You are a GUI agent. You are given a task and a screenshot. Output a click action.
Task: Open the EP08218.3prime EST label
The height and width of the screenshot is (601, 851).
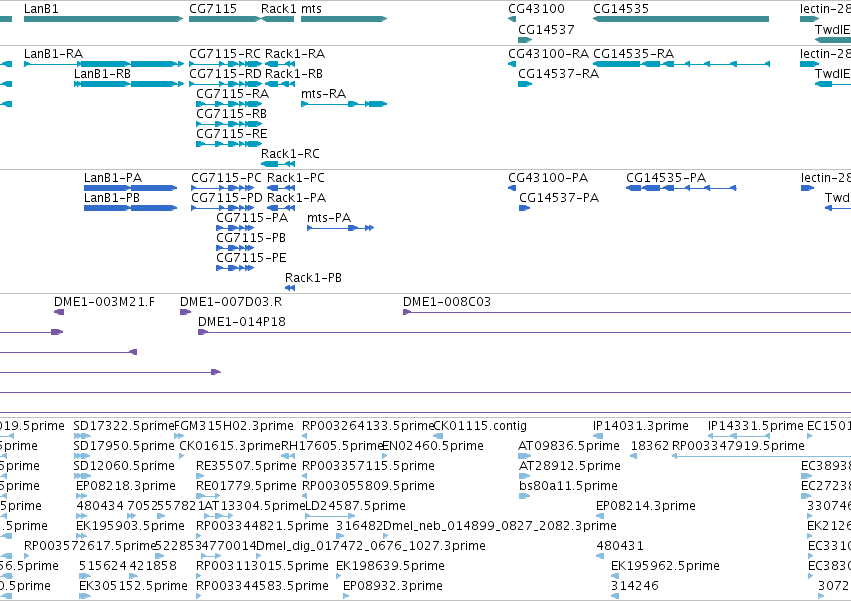tap(126, 486)
